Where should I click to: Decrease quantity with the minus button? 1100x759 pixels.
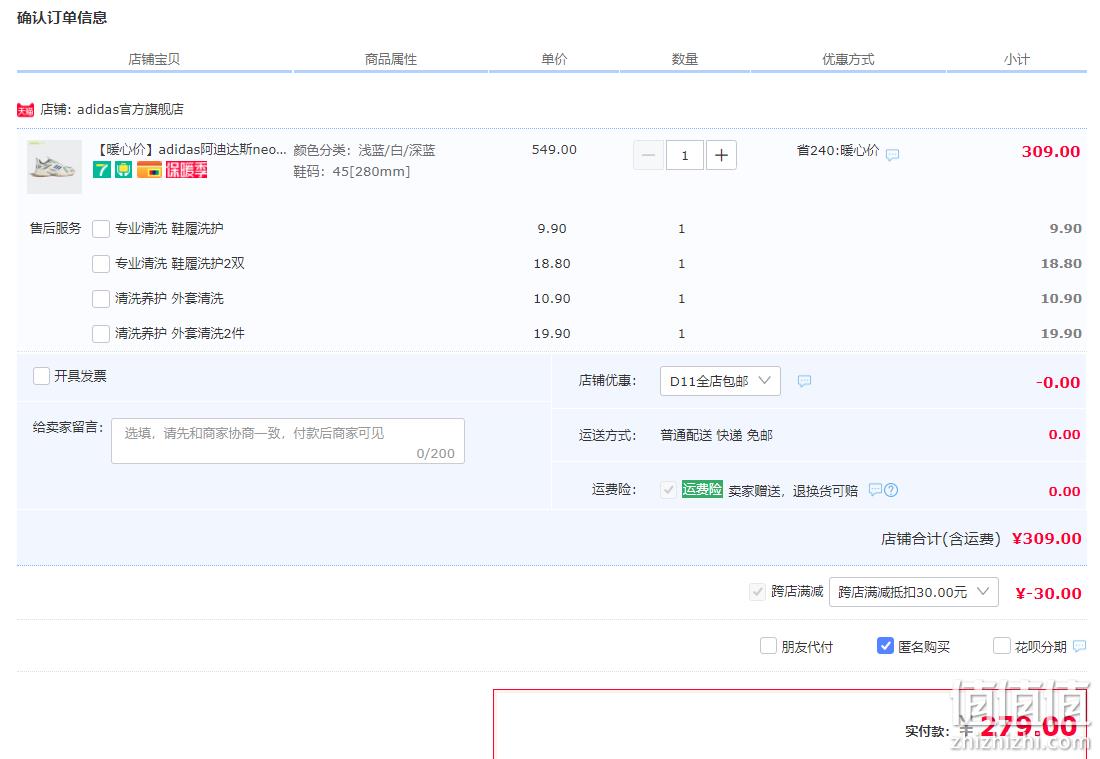point(648,155)
